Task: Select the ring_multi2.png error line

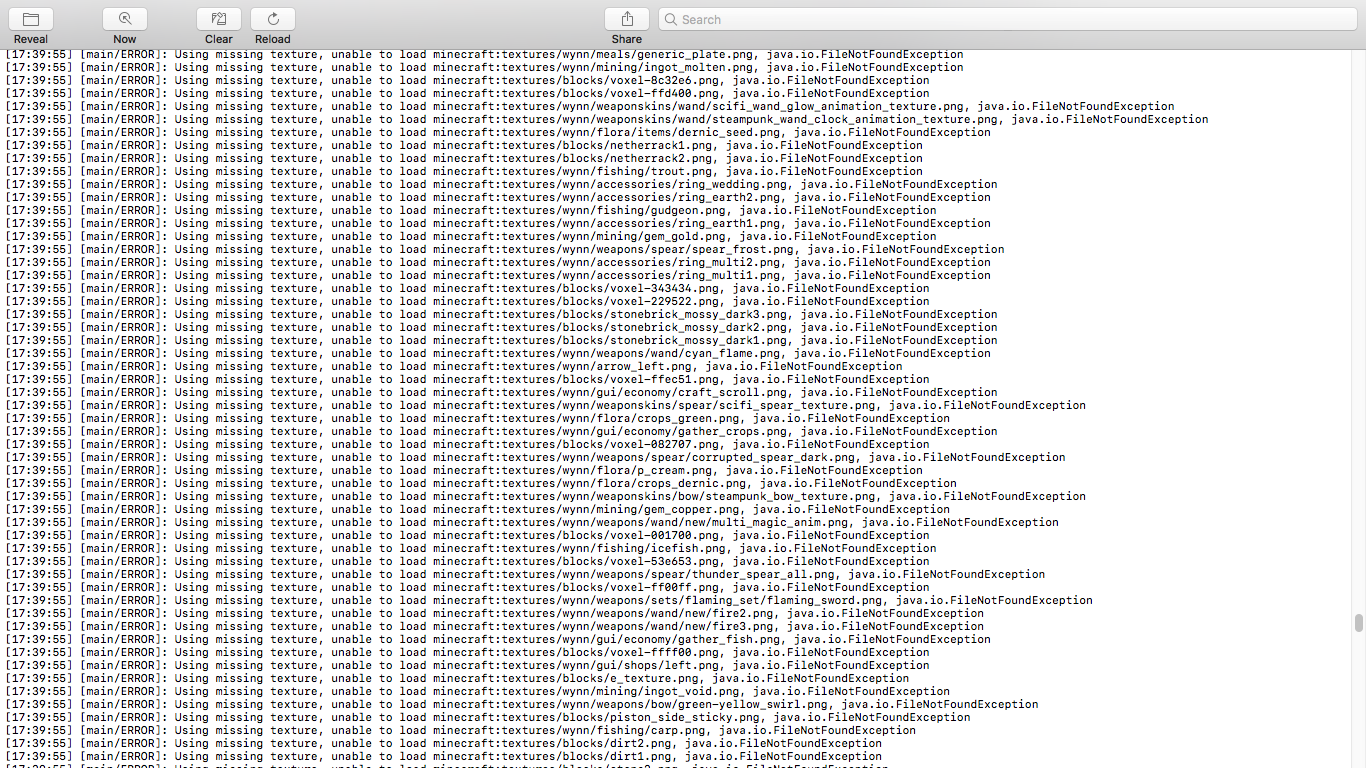Action: pyautogui.click(x=498, y=263)
